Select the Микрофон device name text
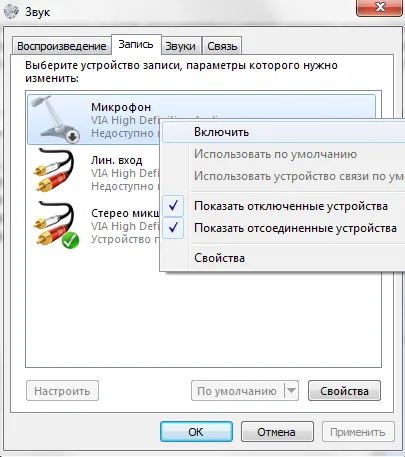 [121, 107]
